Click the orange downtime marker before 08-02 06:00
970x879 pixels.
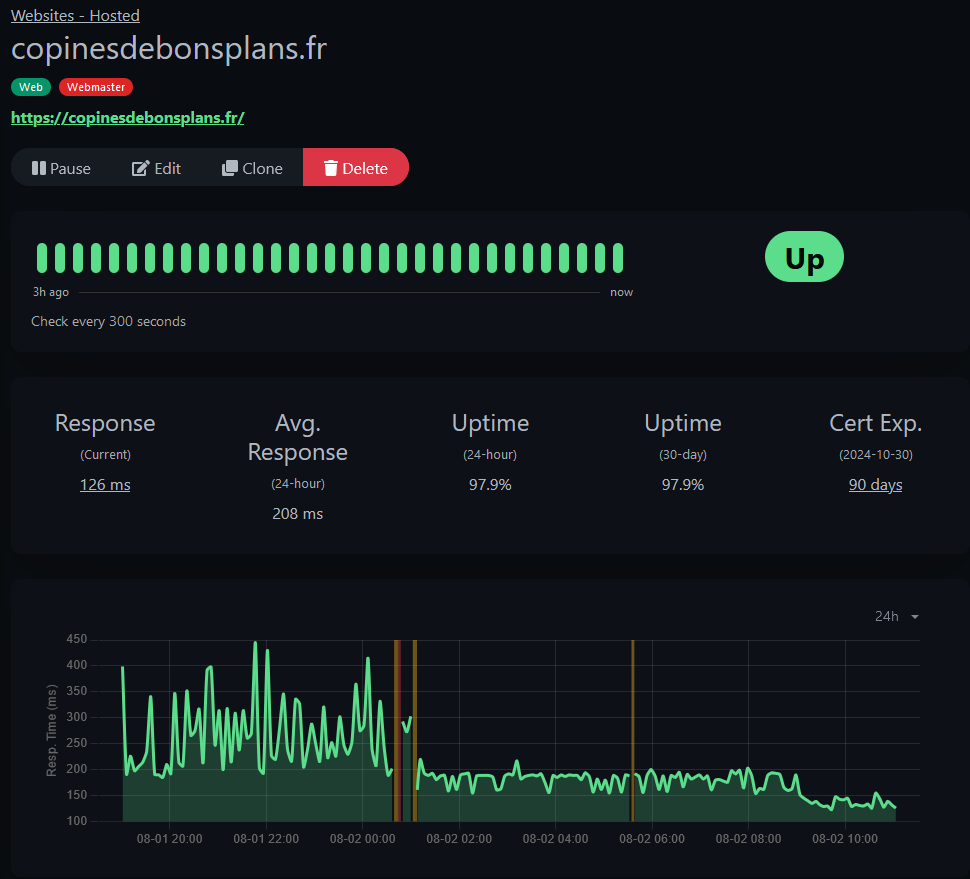pyautogui.click(x=633, y=731)
